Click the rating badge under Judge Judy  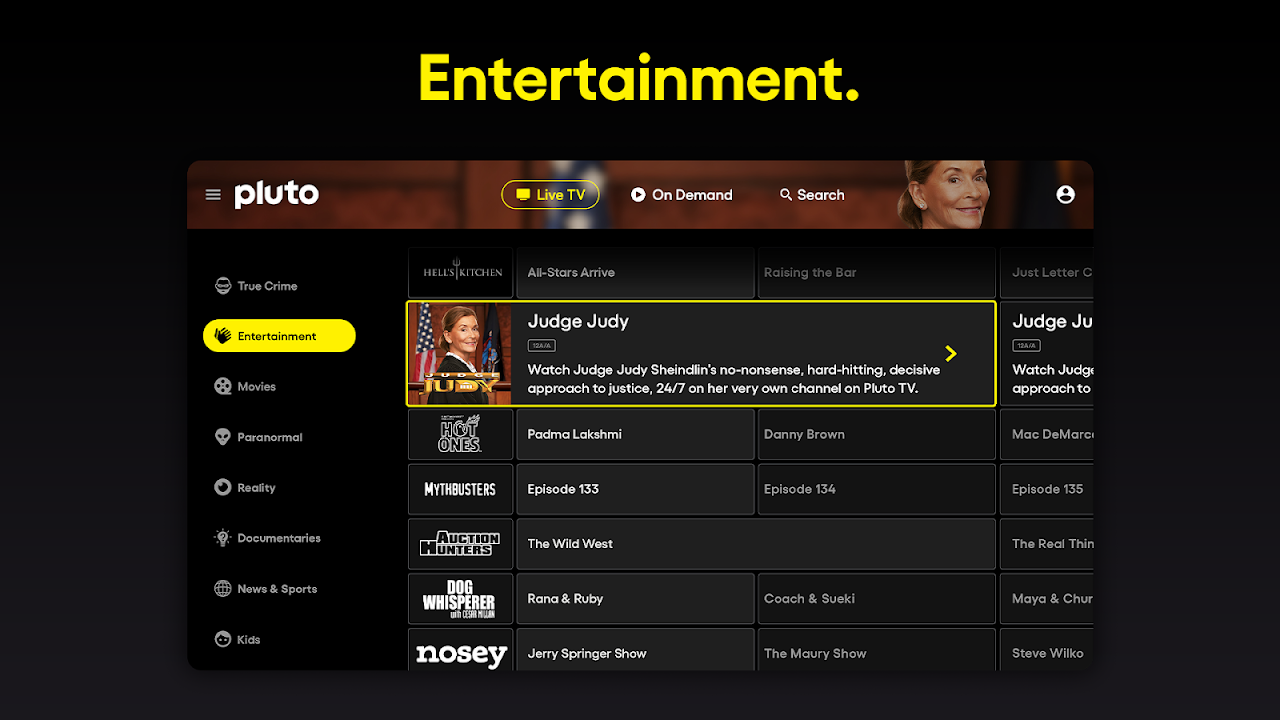(541, 345)
